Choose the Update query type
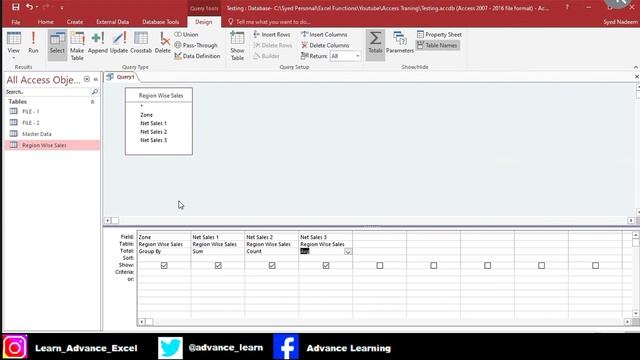Image resolution: width=640 pixels, height=360 pixels. pos(119,43)
